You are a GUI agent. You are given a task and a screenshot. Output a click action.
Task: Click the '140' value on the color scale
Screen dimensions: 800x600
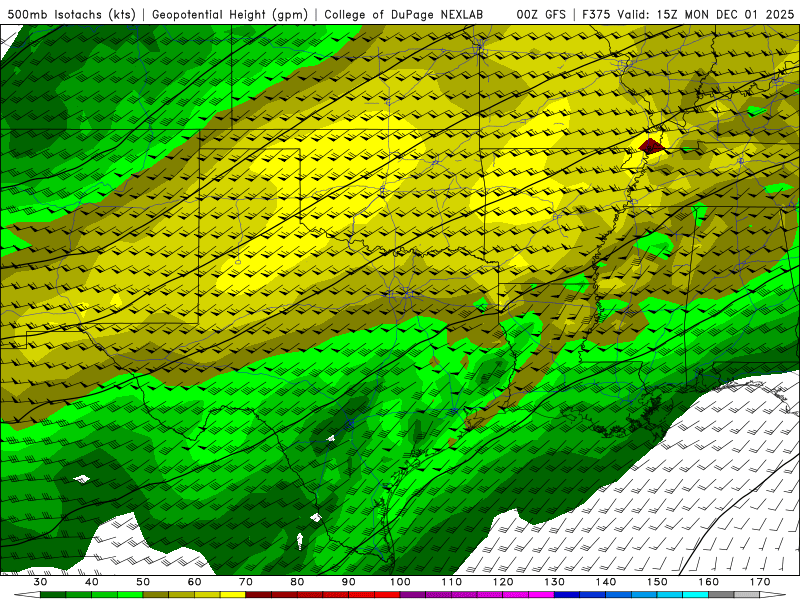(x=606, y=582)
